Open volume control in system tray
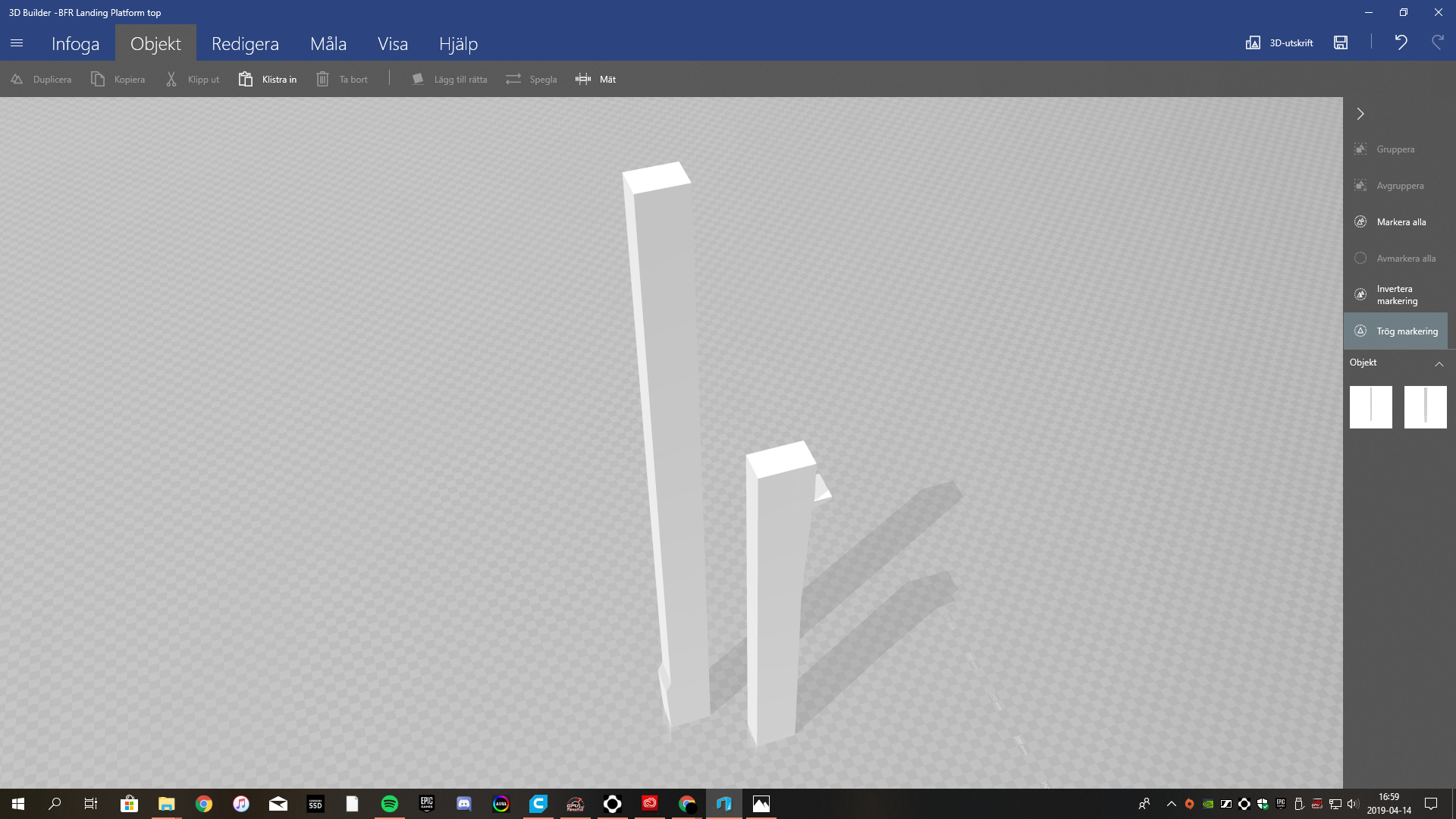The width and height of the screenshot is (1456, 819). click(x=1353, y=804)
